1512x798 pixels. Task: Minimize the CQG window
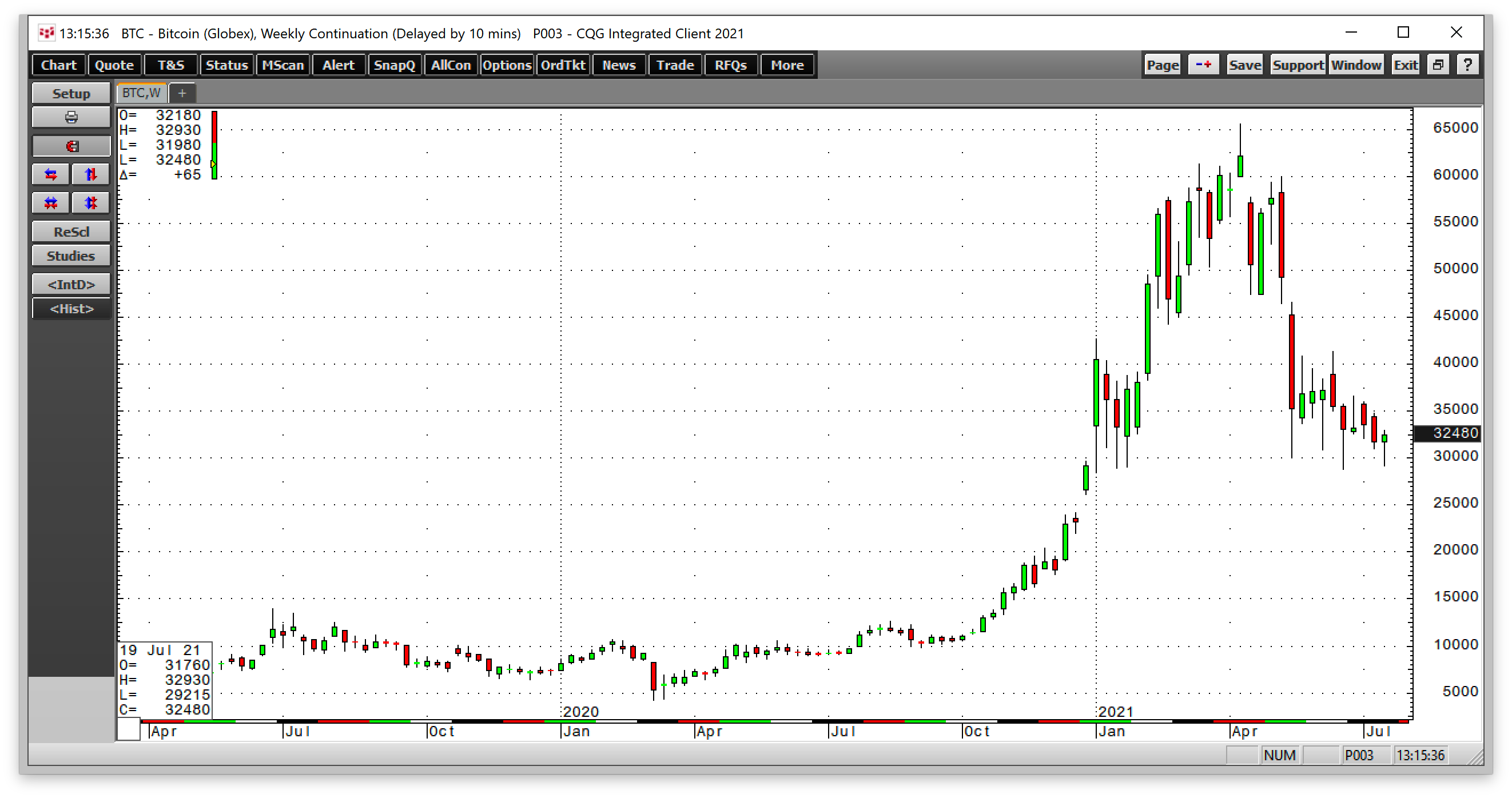(1351, 32)
